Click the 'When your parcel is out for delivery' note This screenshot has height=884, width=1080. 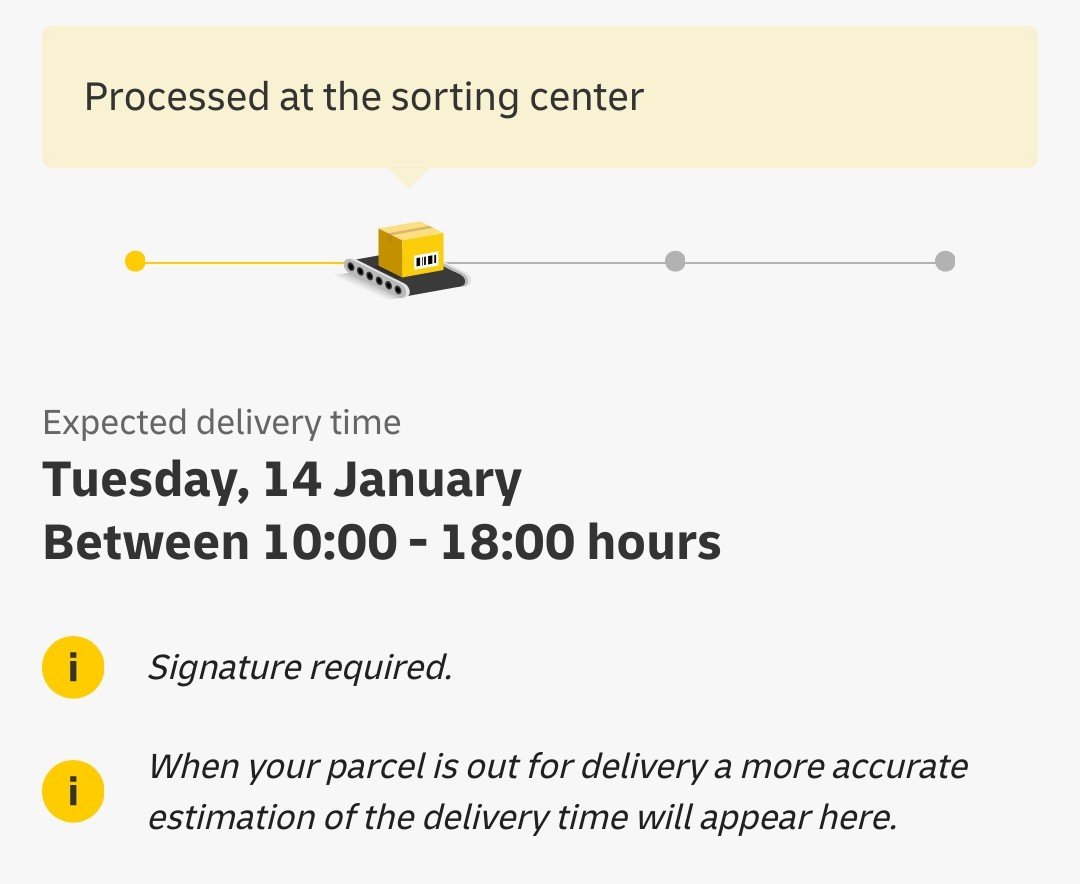[x=557, y=767]
